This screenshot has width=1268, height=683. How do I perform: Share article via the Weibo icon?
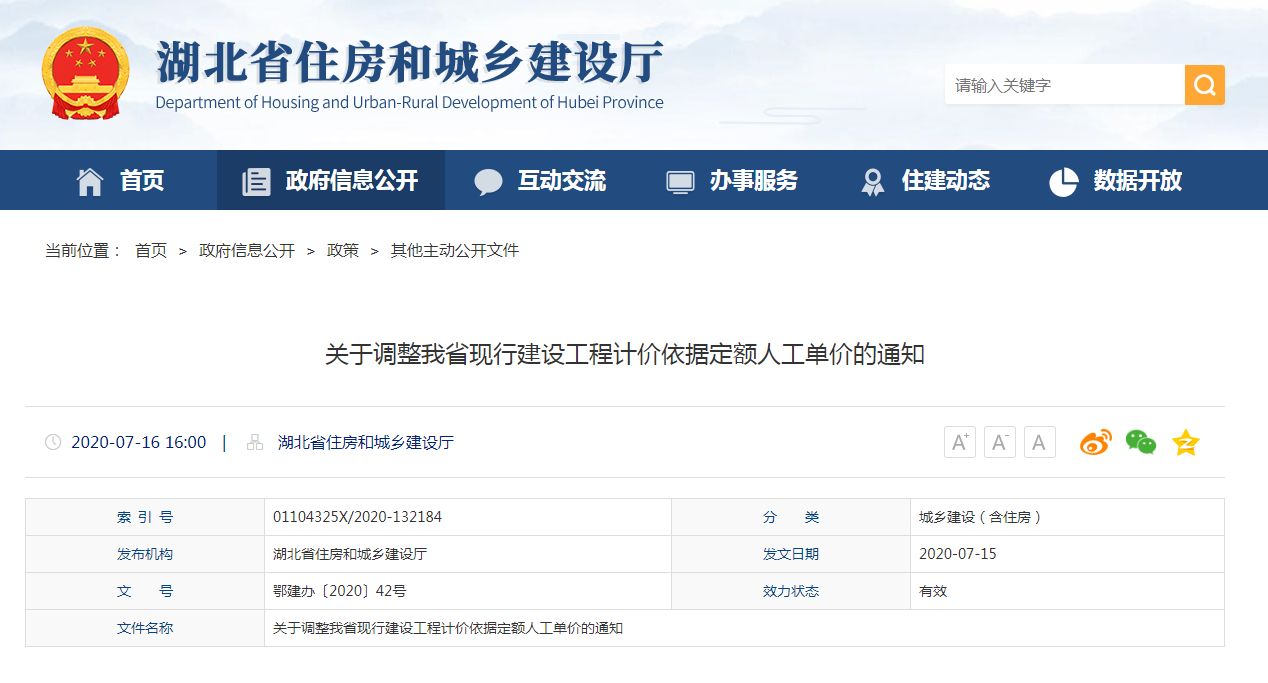1095,441
